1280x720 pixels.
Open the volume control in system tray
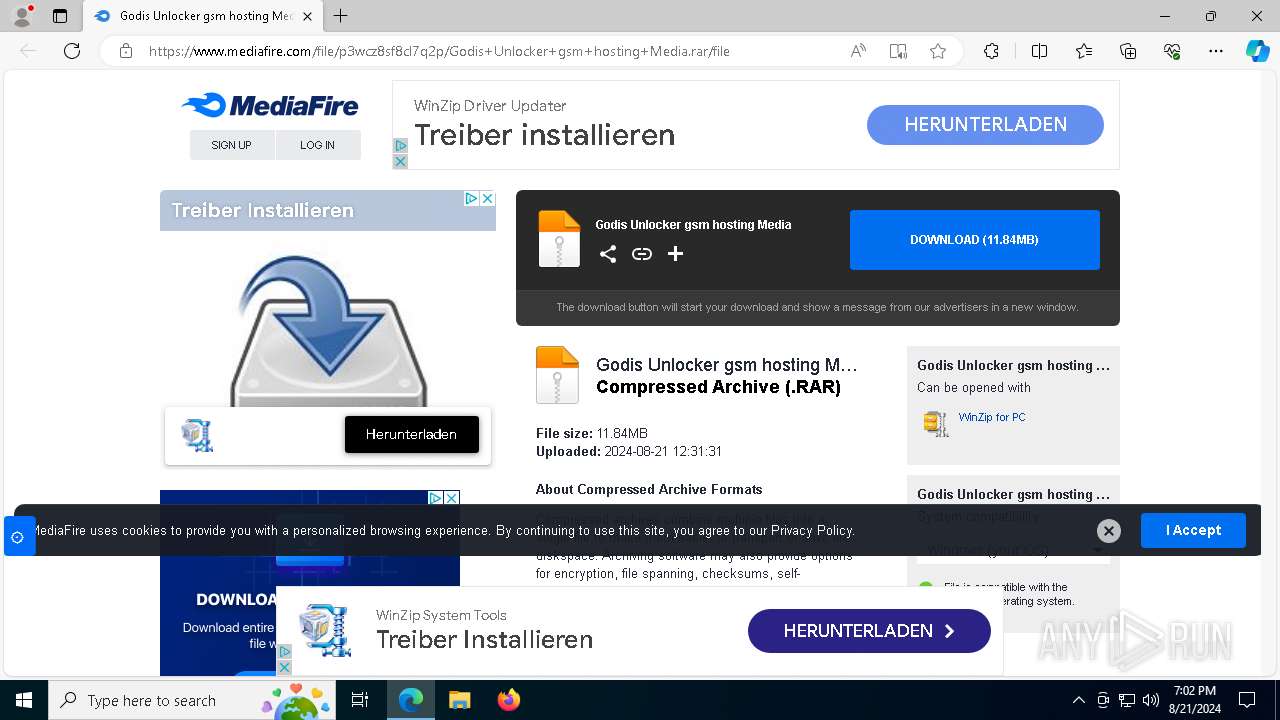point(1151,700)
